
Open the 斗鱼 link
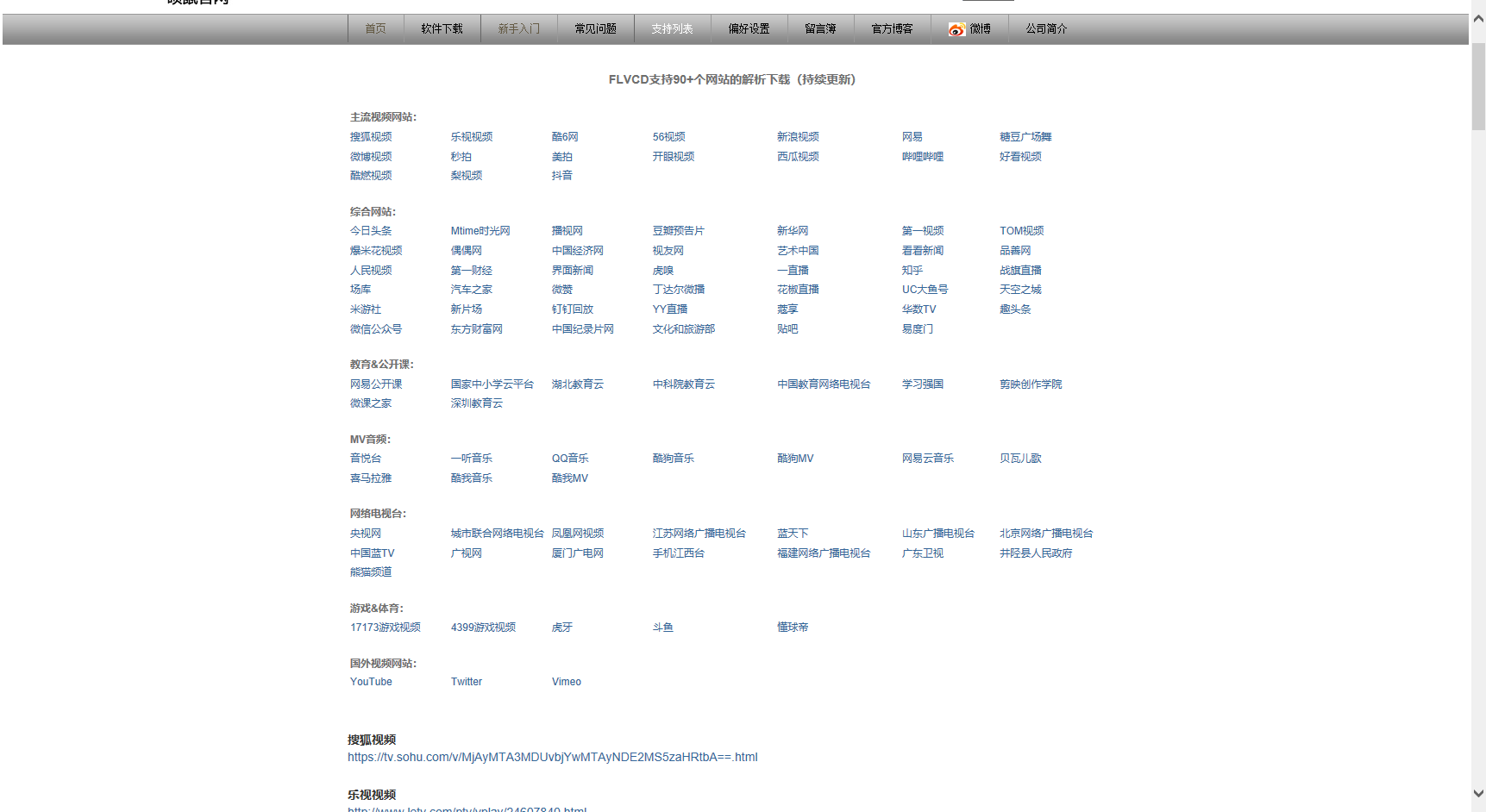[663, 628]
